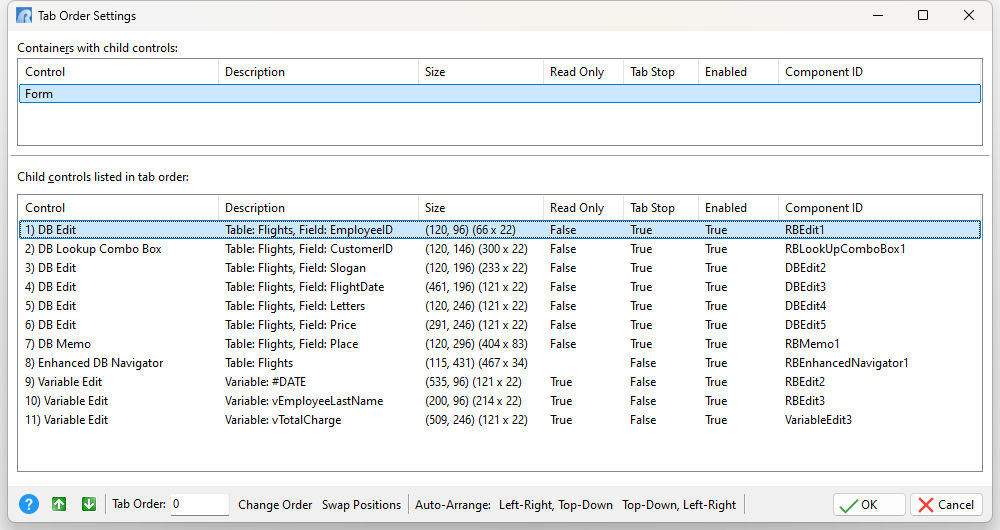Minimize the Tab Order Settings window
This screenshot has height=530, width=1000.
coord(878,15)
